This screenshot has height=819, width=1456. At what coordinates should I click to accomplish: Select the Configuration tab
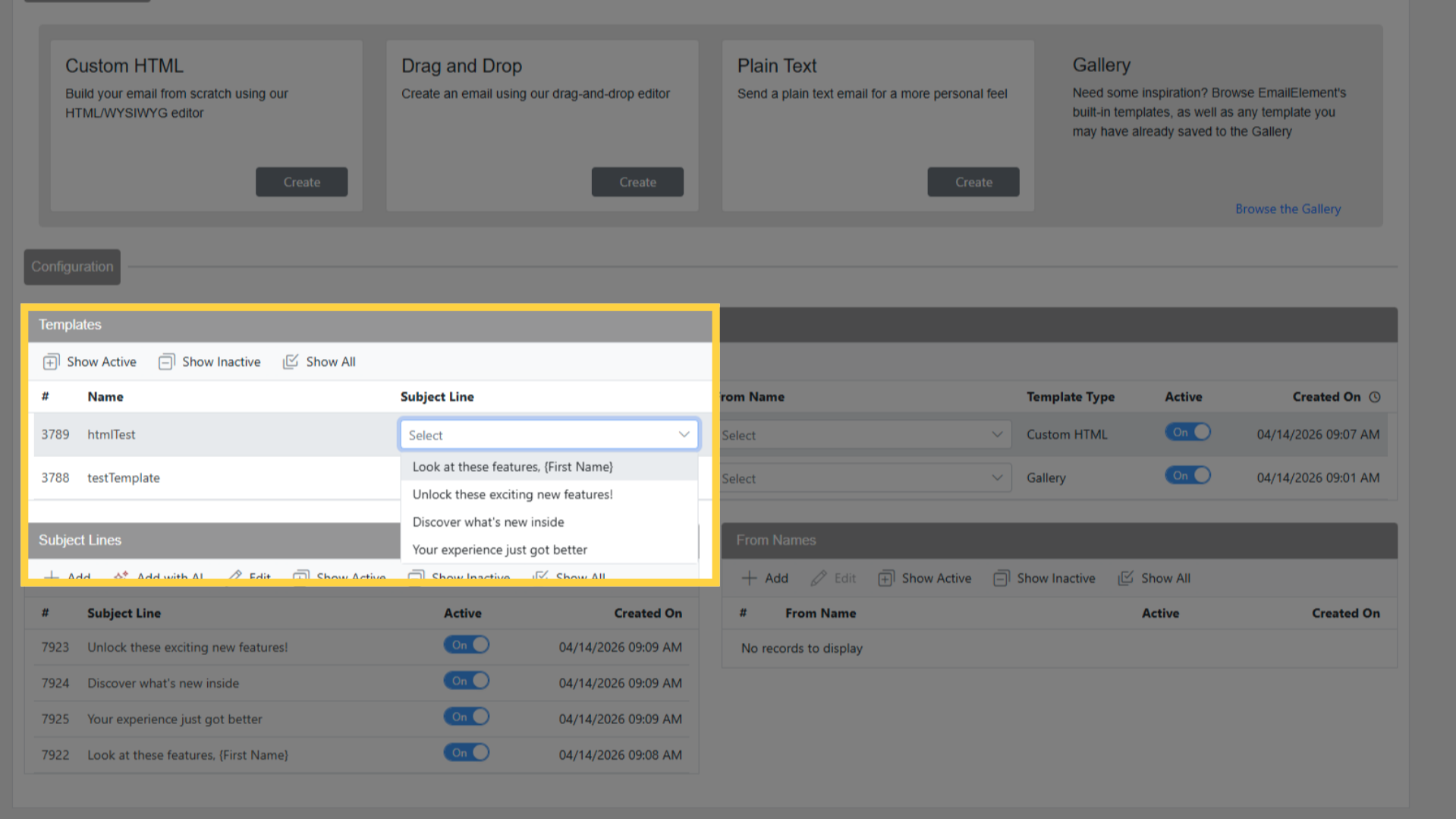(x=72, y=267)
